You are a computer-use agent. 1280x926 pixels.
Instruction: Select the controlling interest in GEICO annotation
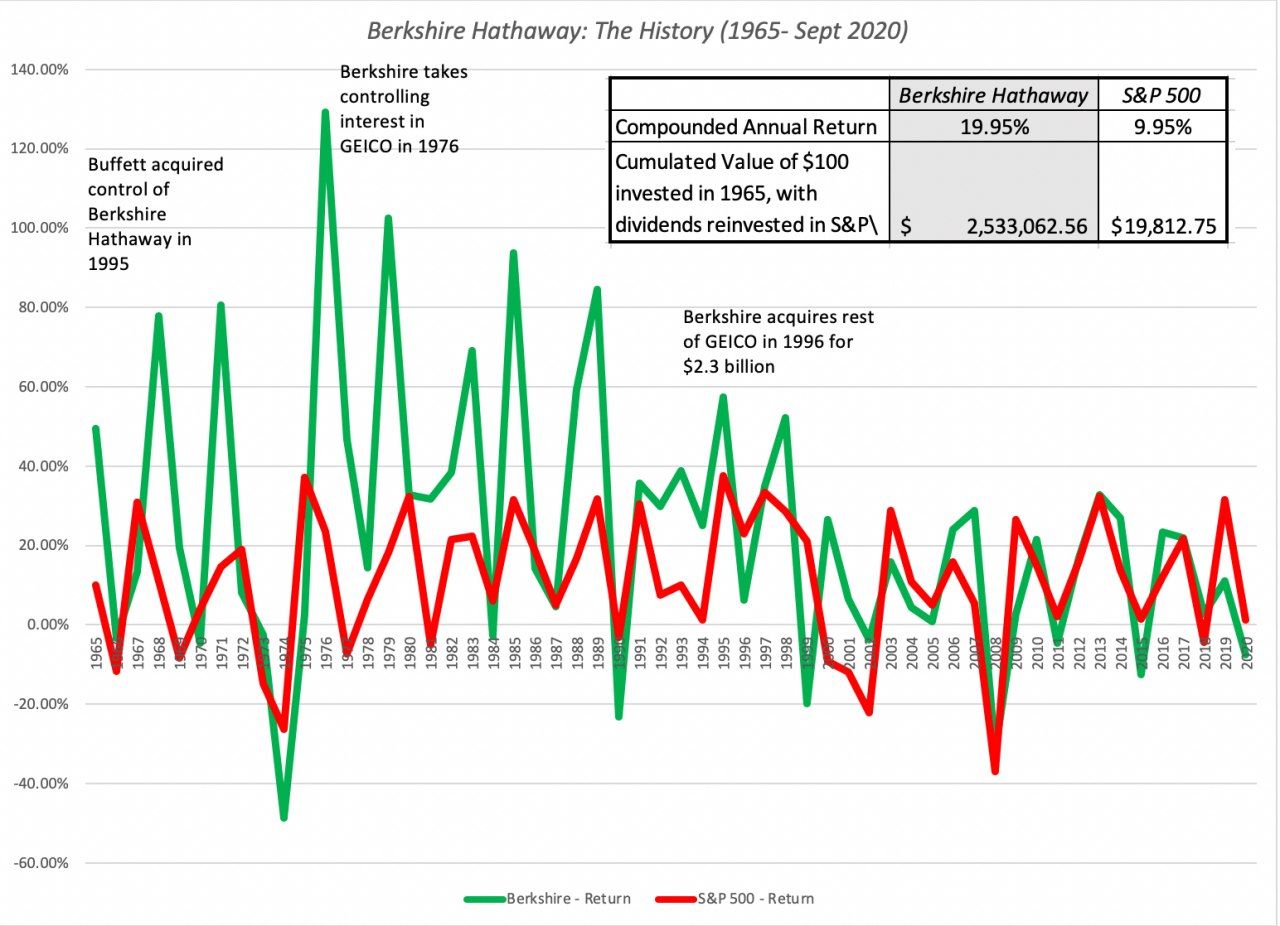click(404, 110)
